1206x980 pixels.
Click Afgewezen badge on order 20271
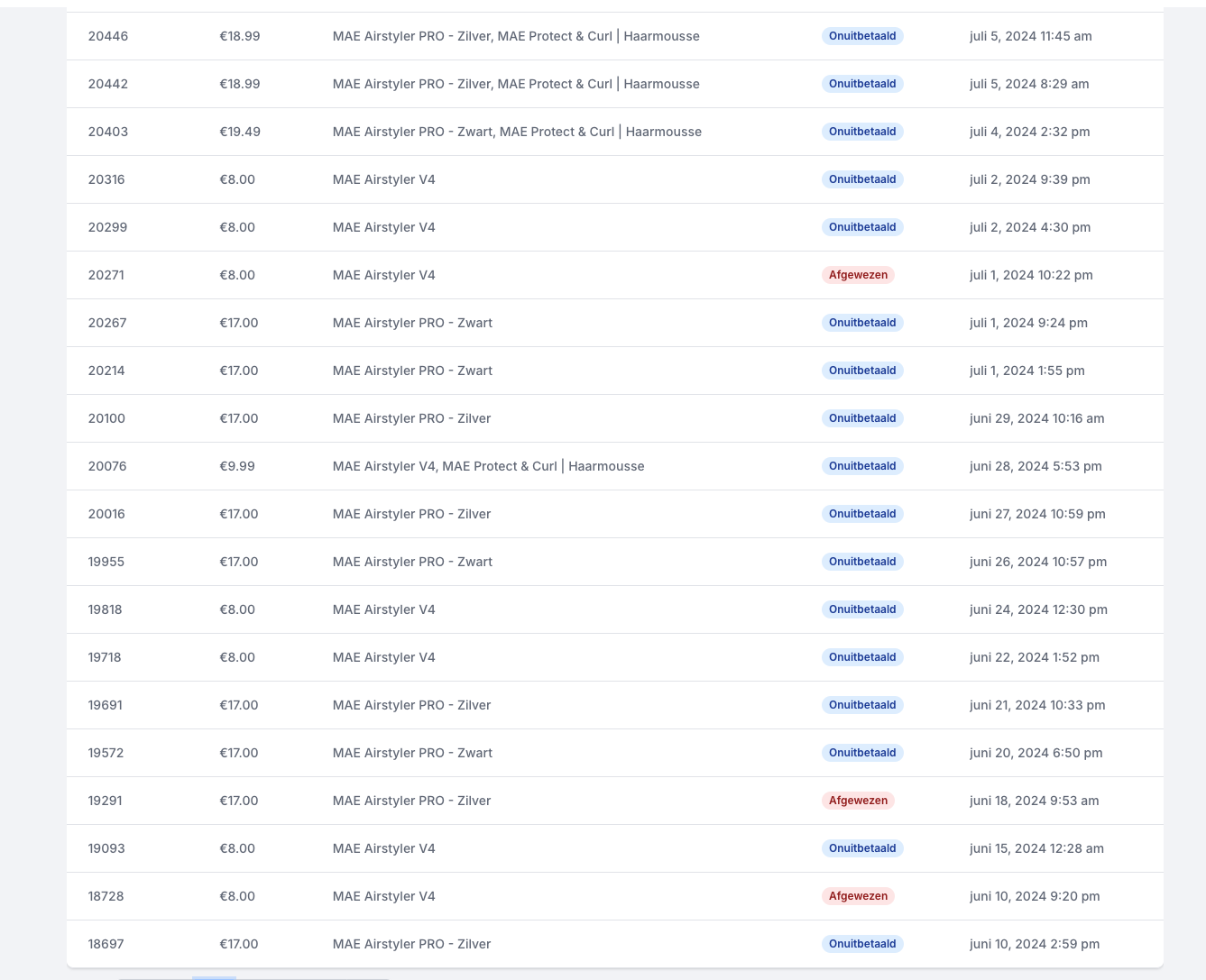tap(858, 275)
